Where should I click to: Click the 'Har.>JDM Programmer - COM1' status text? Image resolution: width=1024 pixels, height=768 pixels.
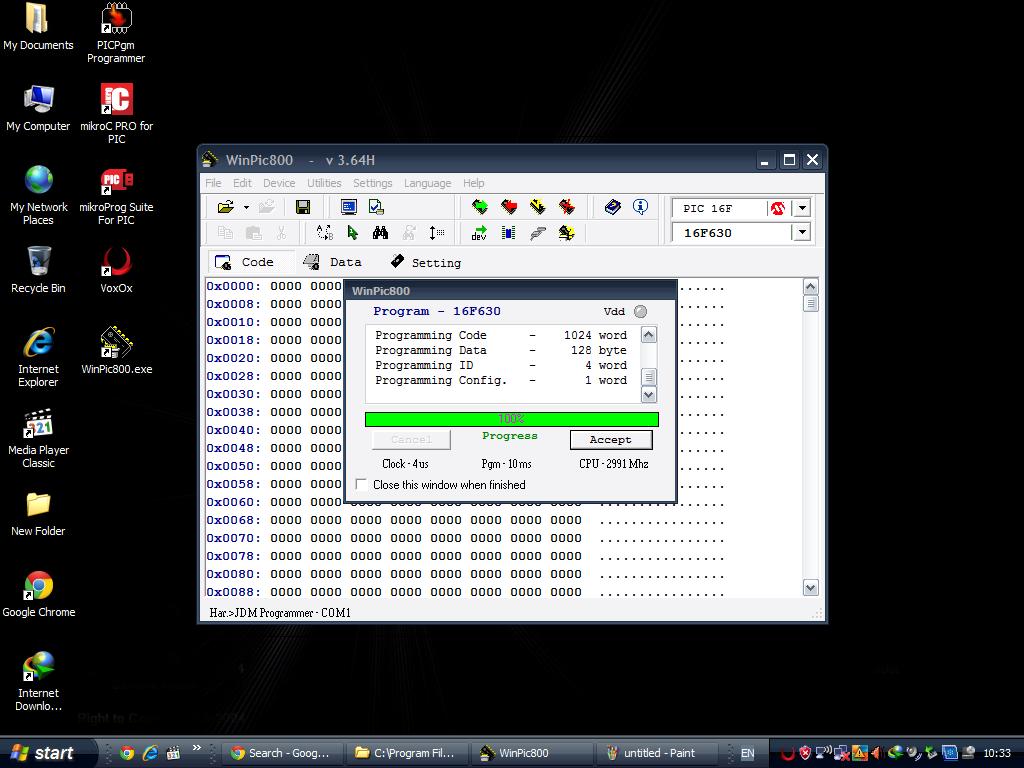280,613
